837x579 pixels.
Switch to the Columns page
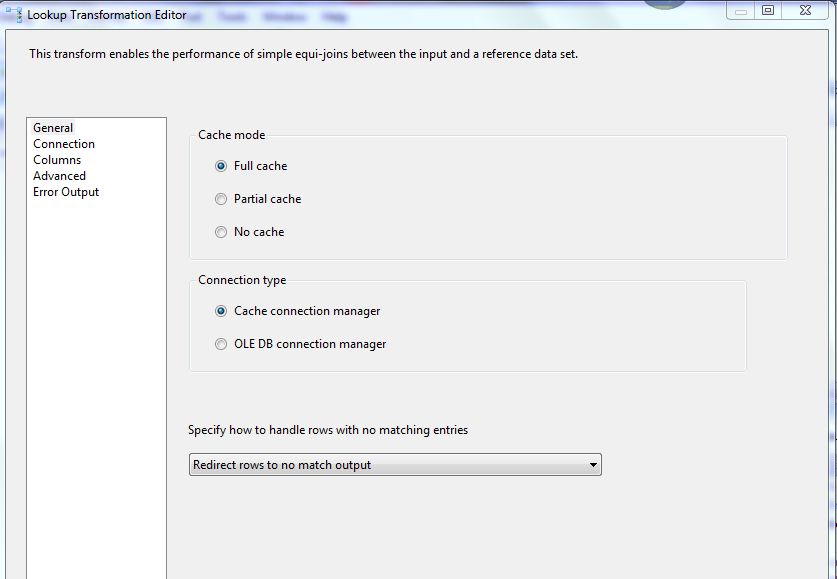point(57,160)
